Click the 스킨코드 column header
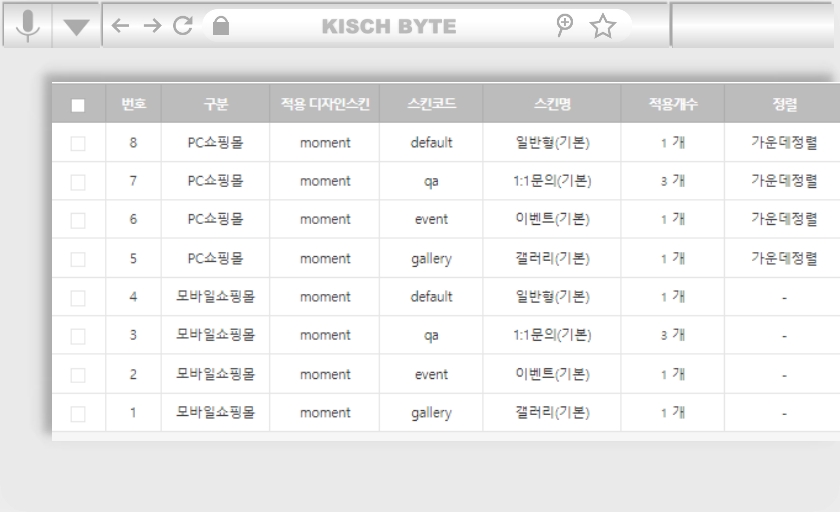 click(431, 103)
